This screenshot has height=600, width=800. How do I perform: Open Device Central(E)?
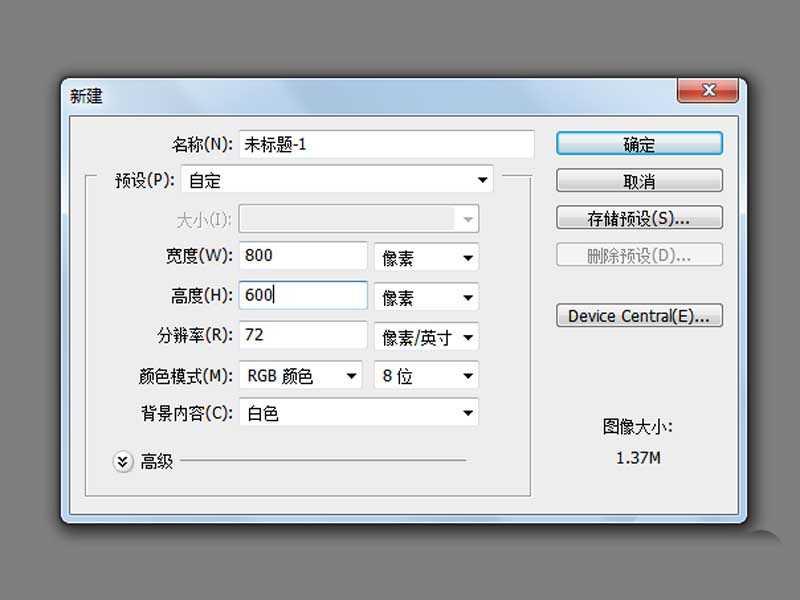(639, 316)
